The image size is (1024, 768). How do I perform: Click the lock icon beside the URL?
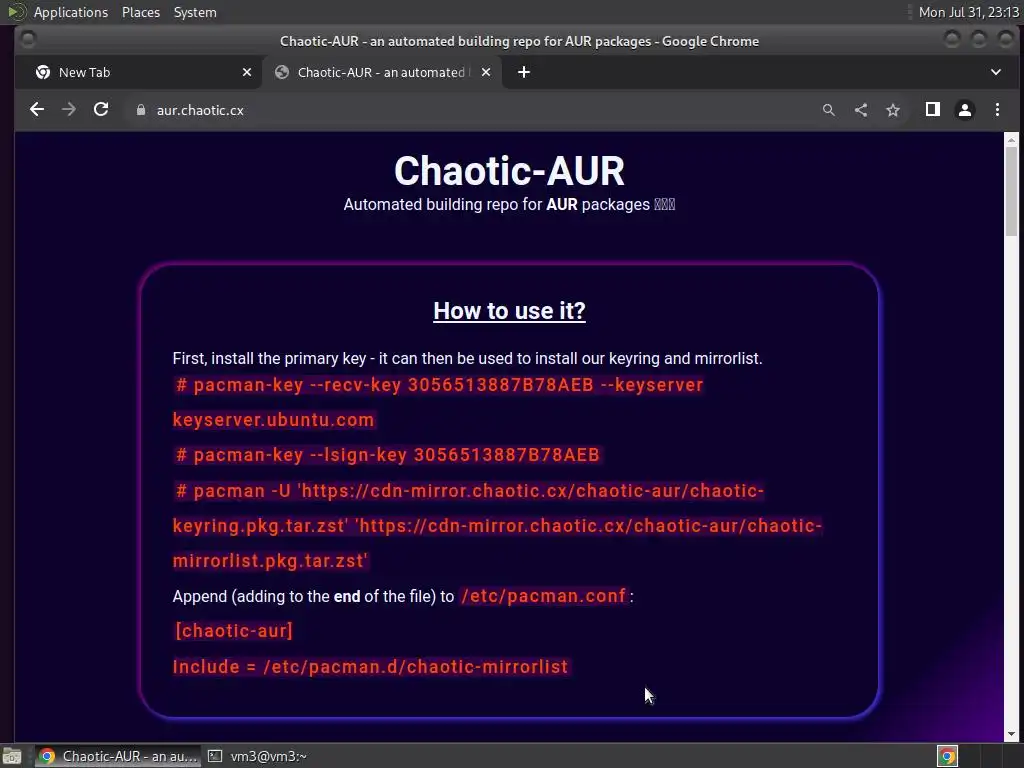[x=140, y=110]
